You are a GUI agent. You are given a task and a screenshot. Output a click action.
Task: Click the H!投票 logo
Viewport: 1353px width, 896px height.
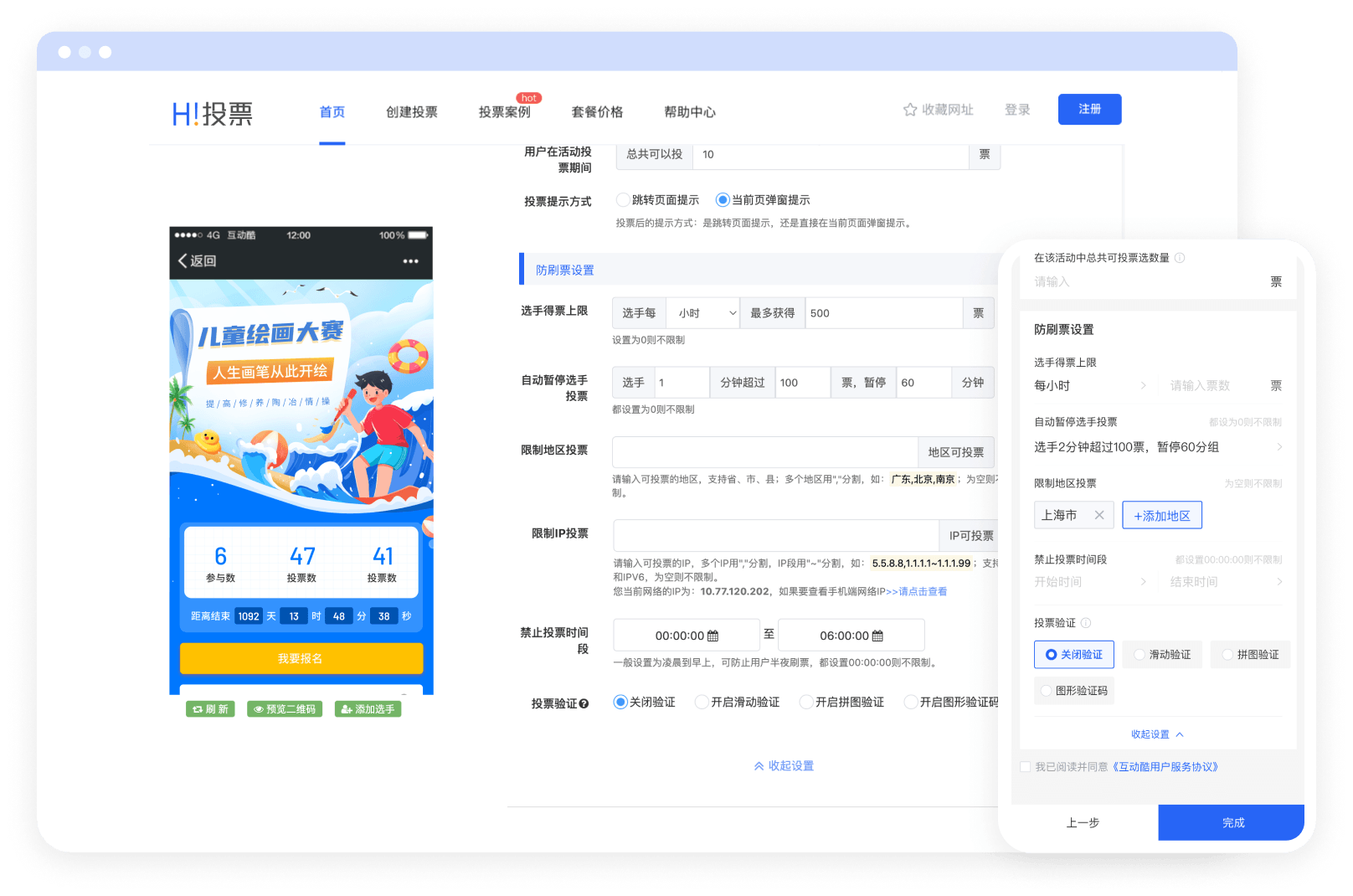click(x=212, y=113)
